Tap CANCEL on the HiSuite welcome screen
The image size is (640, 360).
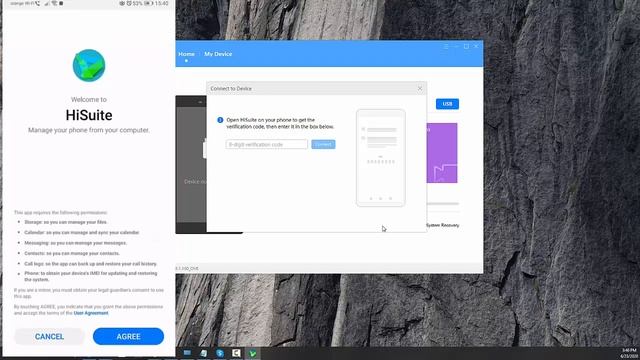click(49, 336)
